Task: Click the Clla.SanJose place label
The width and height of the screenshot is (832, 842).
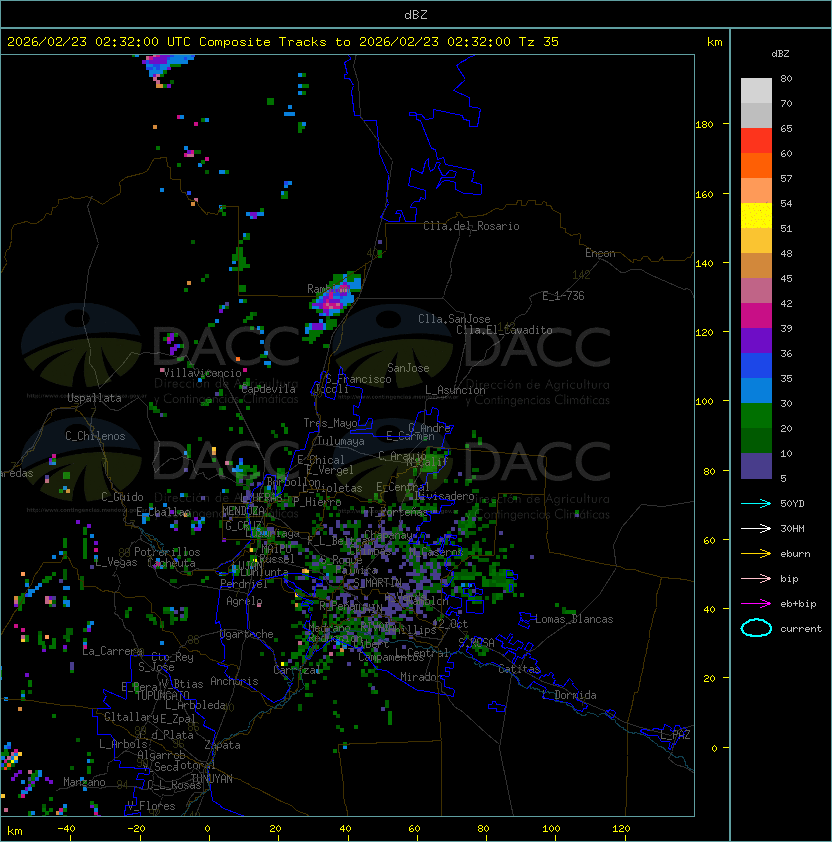Action: tap(454, 319)
